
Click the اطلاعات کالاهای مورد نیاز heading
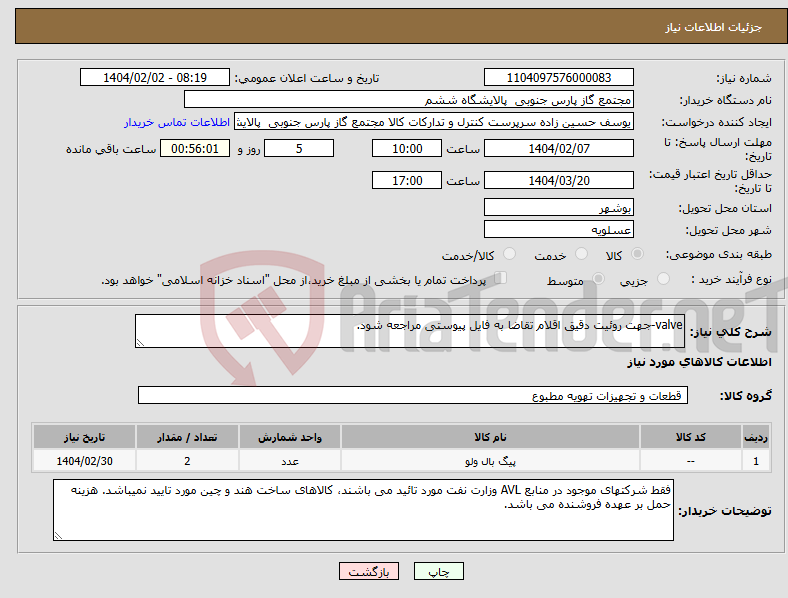699,362
